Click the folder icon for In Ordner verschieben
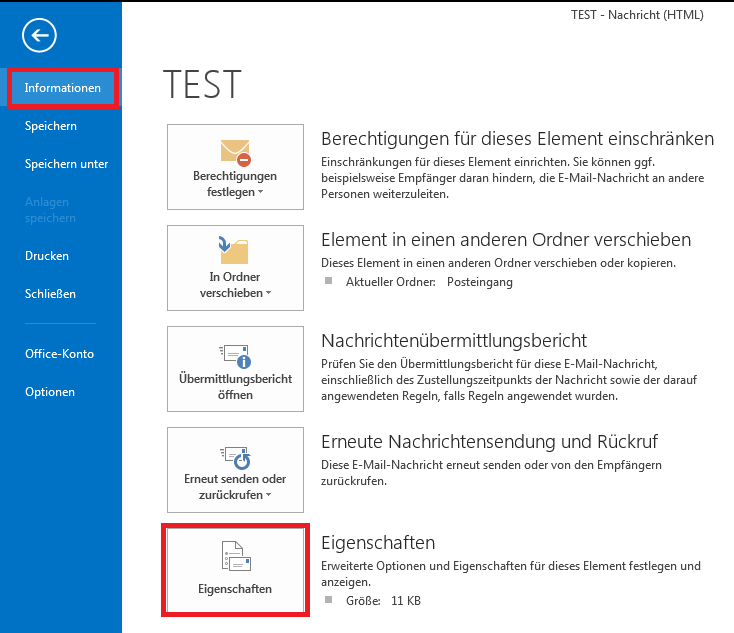734x633 pixels. (x=235, y=250)
